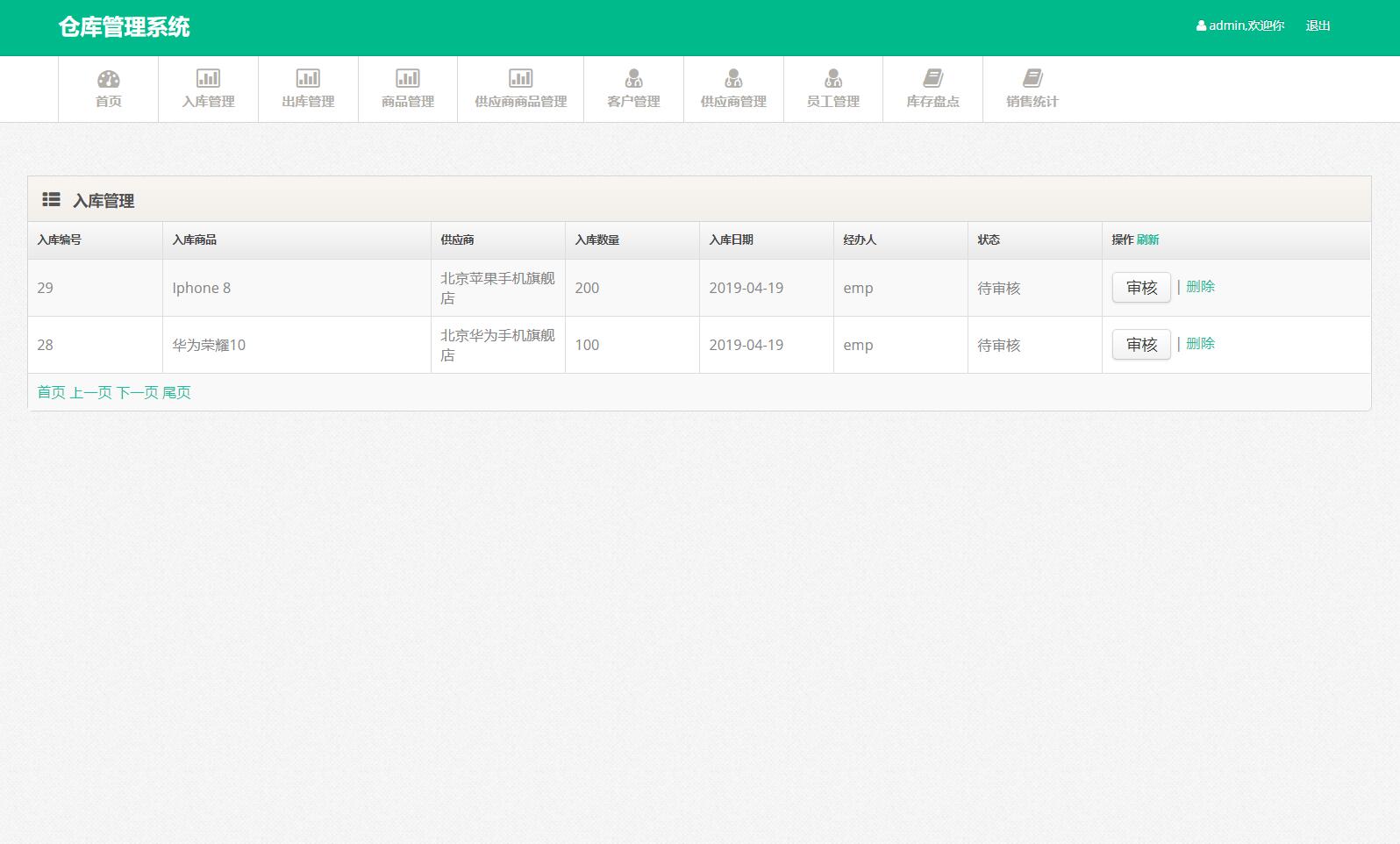
Task: Click the 仓库管理系统 title
Action: pos(124,27)
